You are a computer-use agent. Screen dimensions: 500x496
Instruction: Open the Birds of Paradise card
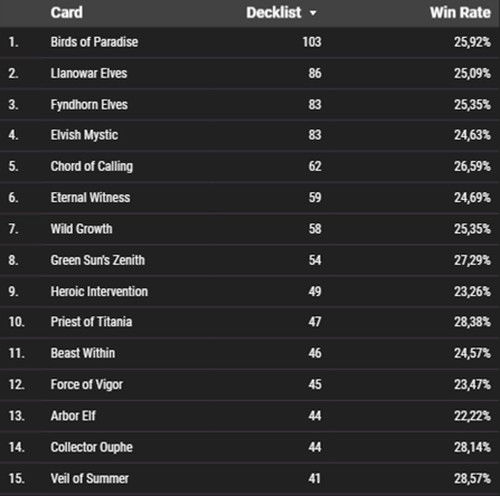point(94,42)
